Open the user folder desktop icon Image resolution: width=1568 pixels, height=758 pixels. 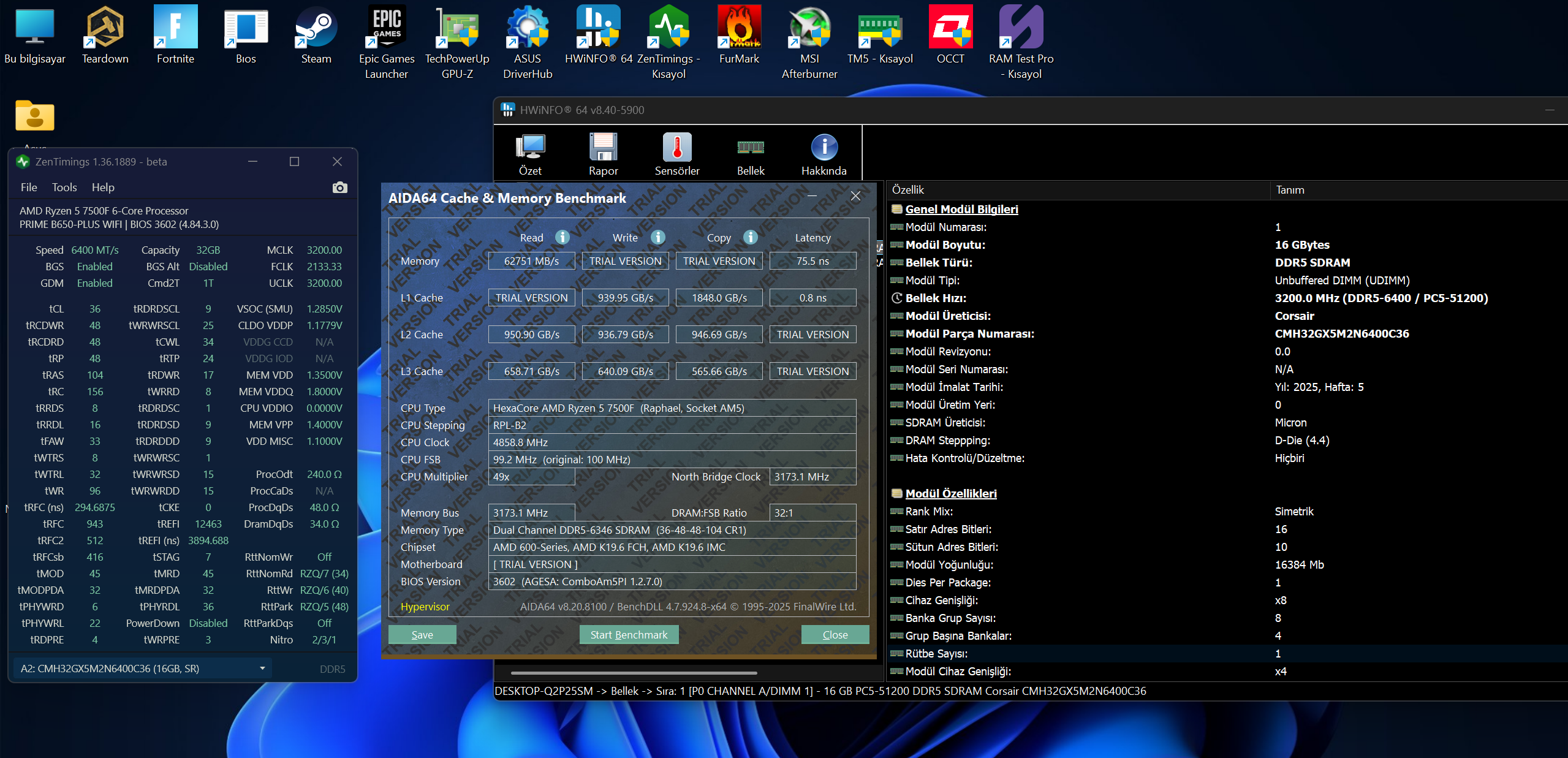(35, 116)
